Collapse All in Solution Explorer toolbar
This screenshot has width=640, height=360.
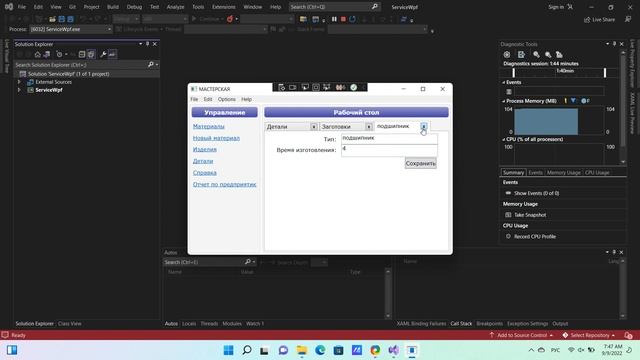82,54
